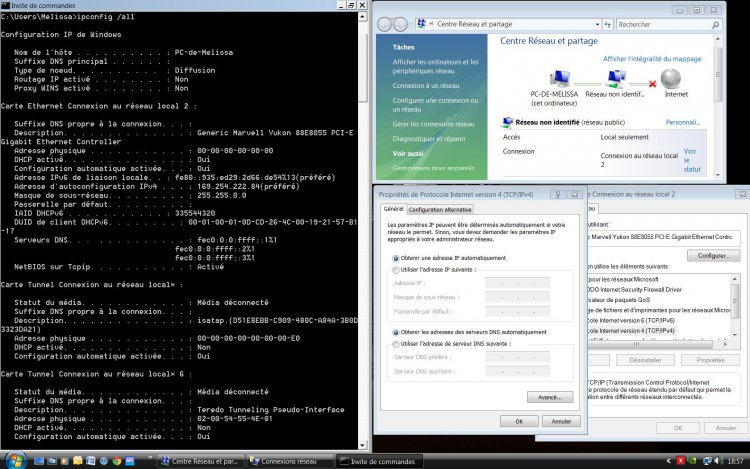Click the help '?' button of TCP/IPv4 dialog

click(x=557, y=194)
